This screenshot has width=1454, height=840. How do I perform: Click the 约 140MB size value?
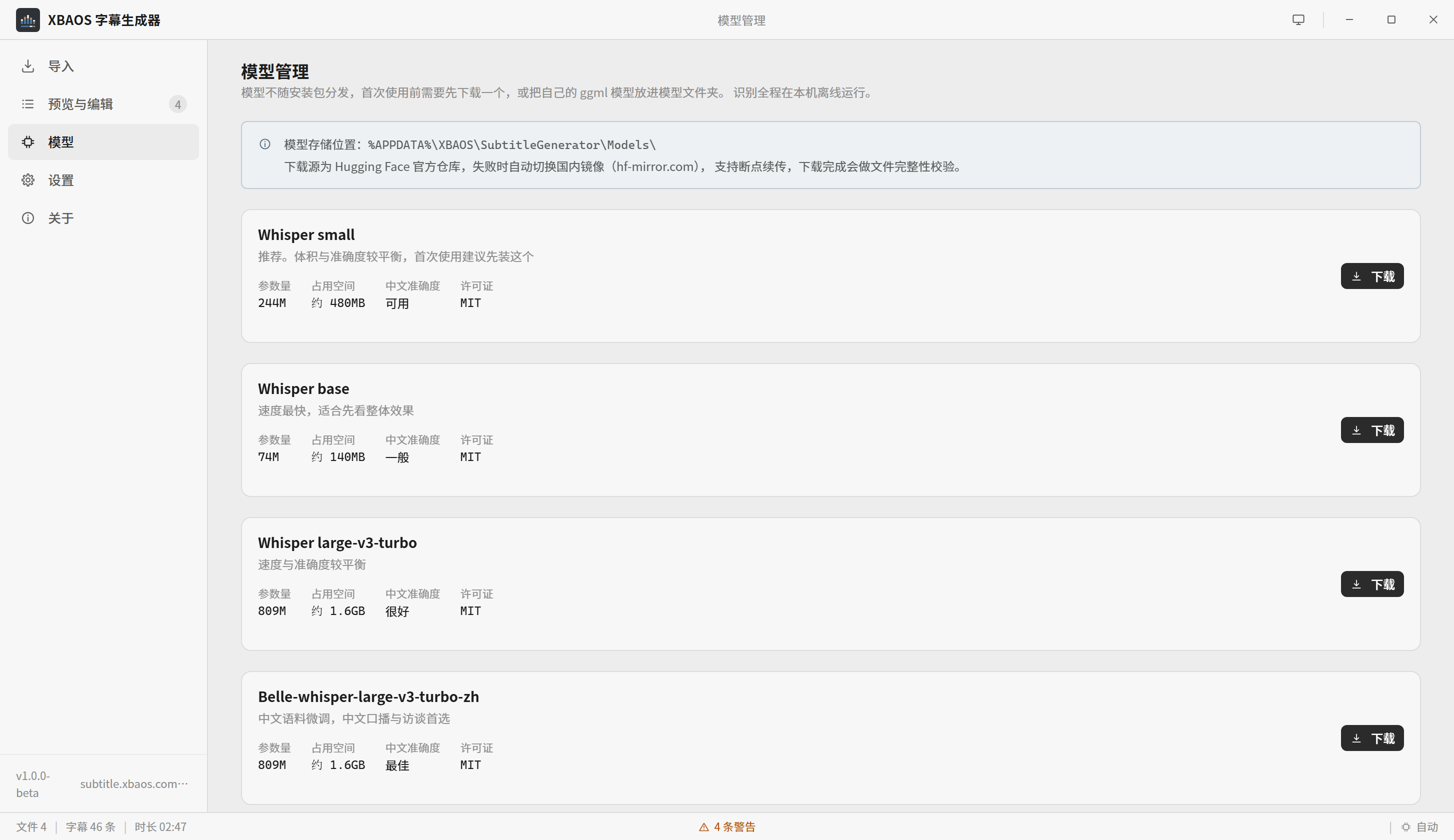pyautogui.click(x=338, y=457)
